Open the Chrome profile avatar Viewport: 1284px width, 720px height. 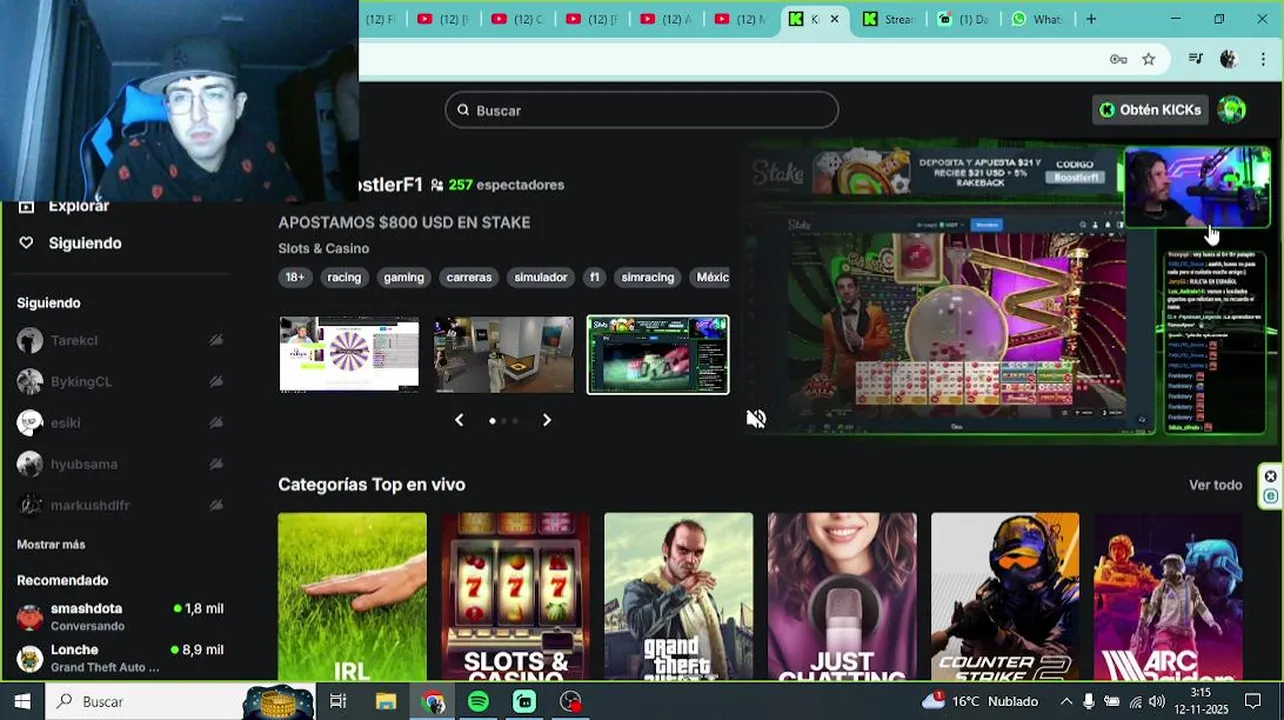(1228, 59)
